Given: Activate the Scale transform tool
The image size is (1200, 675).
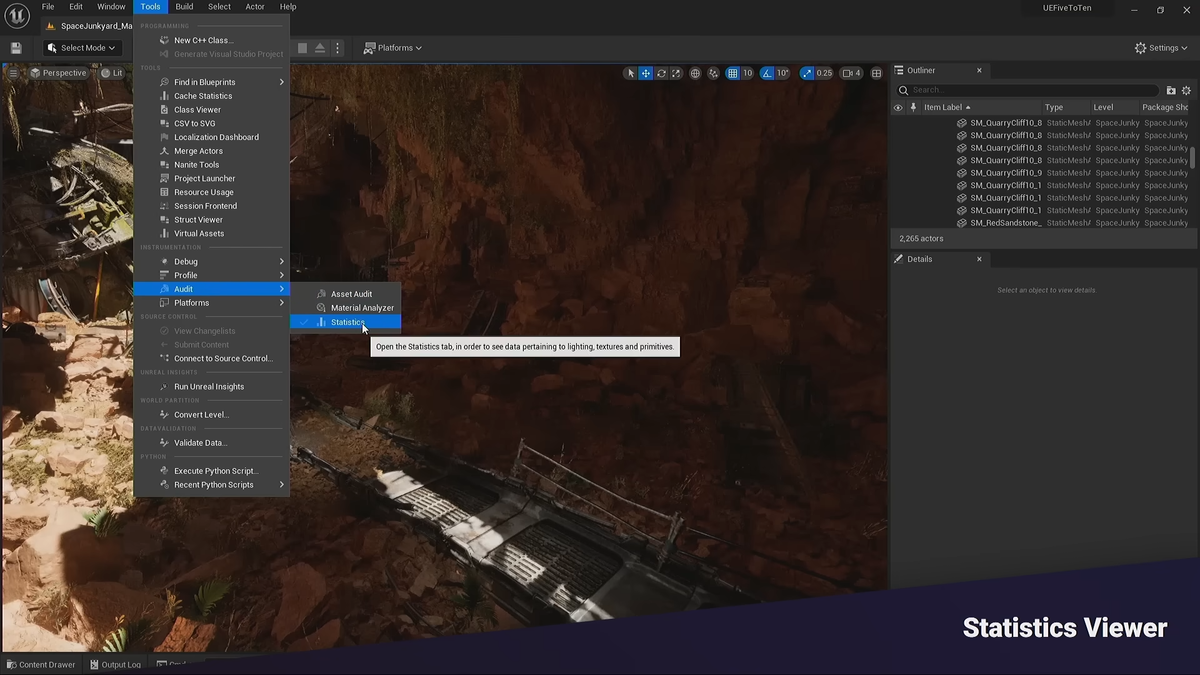Looking at the screenshot, I should pyautogui.click(x=676, y=73).
